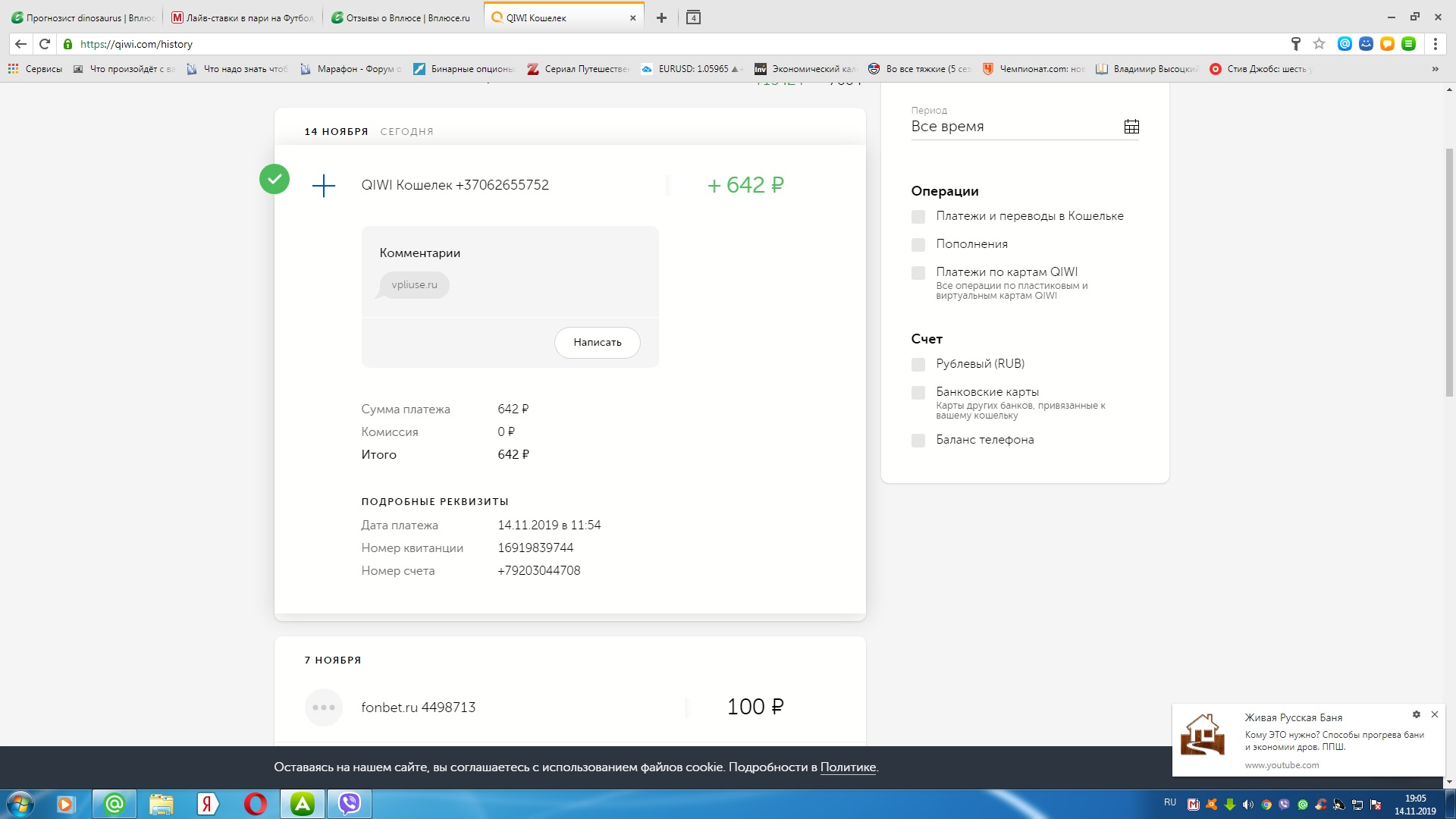
Task: Open EURUSD: 1.05965 bookmark
Action: 692,69
